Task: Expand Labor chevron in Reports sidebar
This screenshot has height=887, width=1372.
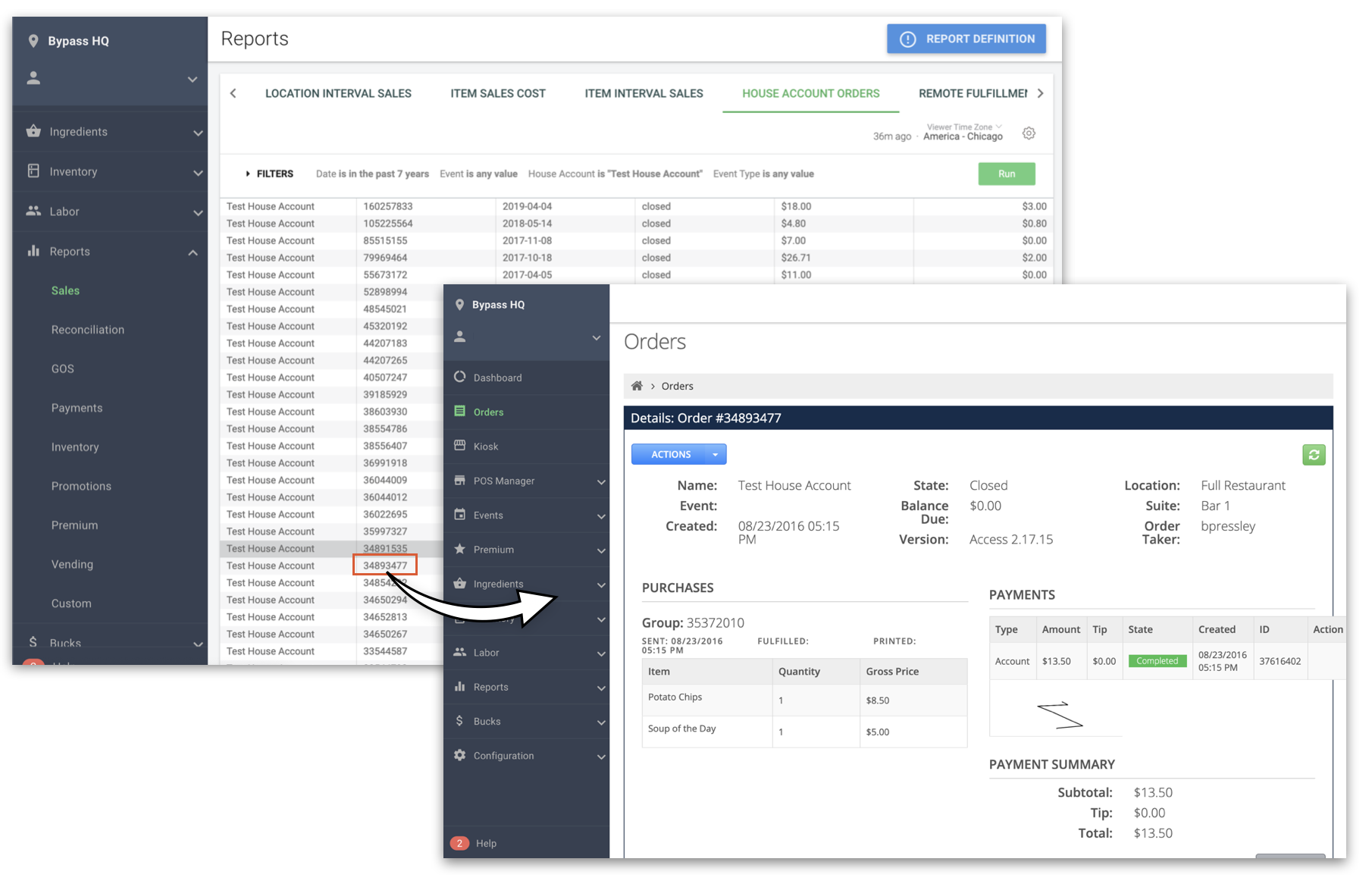Action: [x=198, y=213]
